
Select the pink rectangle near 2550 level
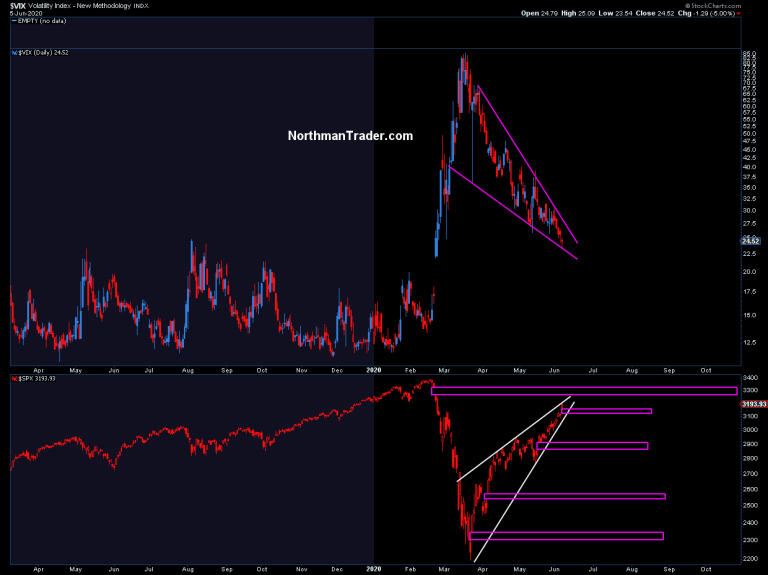(574, 496)
